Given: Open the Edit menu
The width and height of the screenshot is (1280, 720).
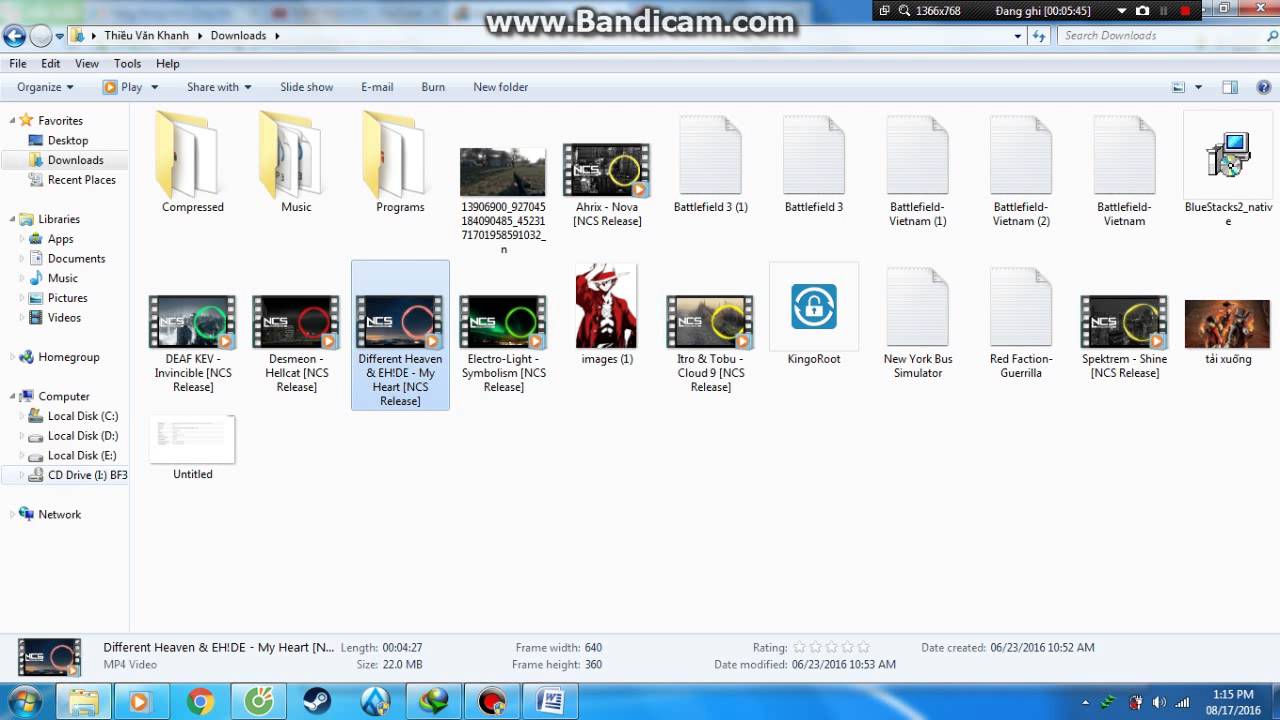Looking at the screenshot, I should pos(51,63).
